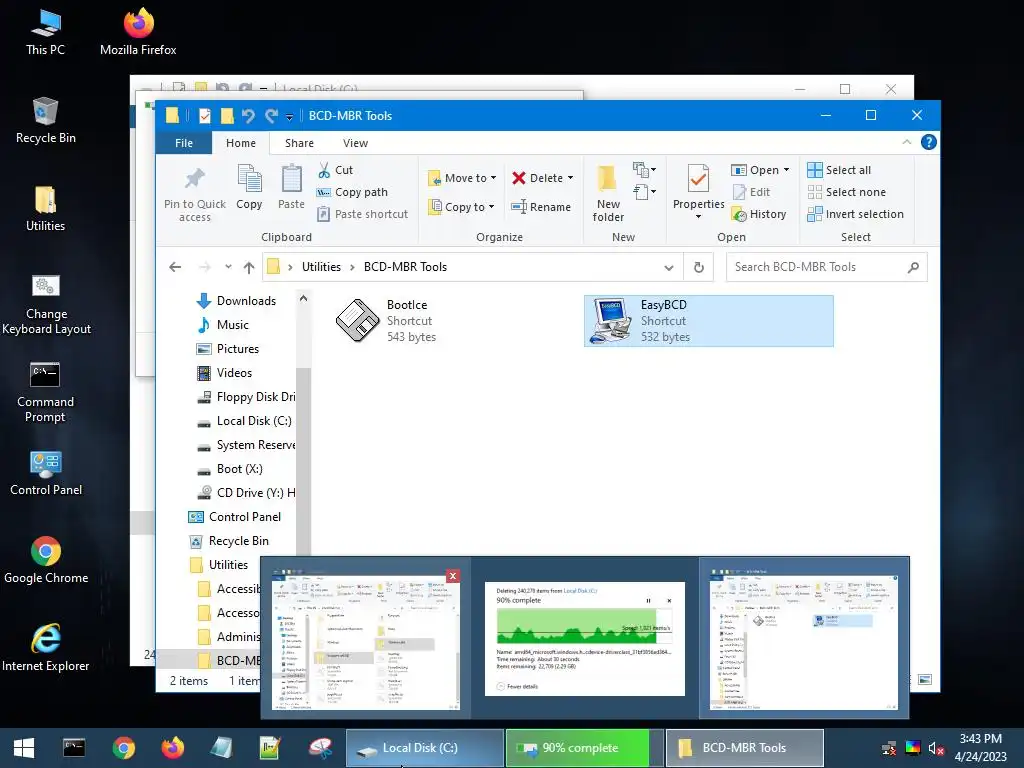Open Google Chrome from the taskbar
This screenshot has width=1024, height=768.
pos(123,748)
